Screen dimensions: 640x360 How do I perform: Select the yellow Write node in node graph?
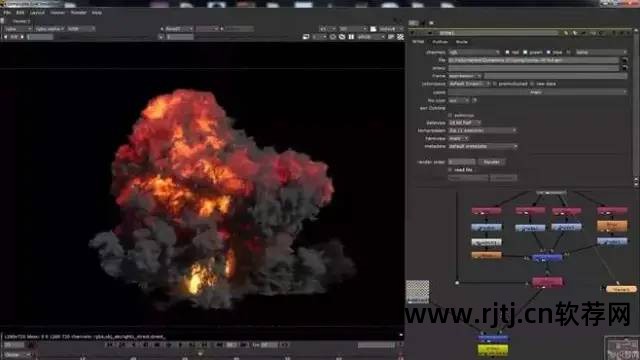click(x=493, y=350)
